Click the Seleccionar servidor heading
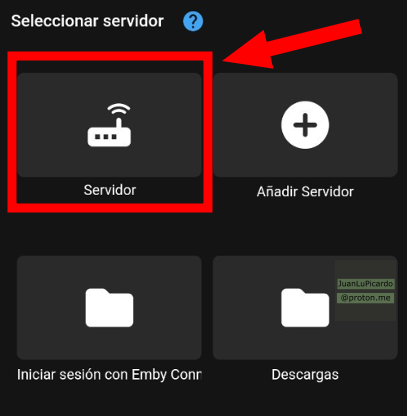 [x=87, y=21]
